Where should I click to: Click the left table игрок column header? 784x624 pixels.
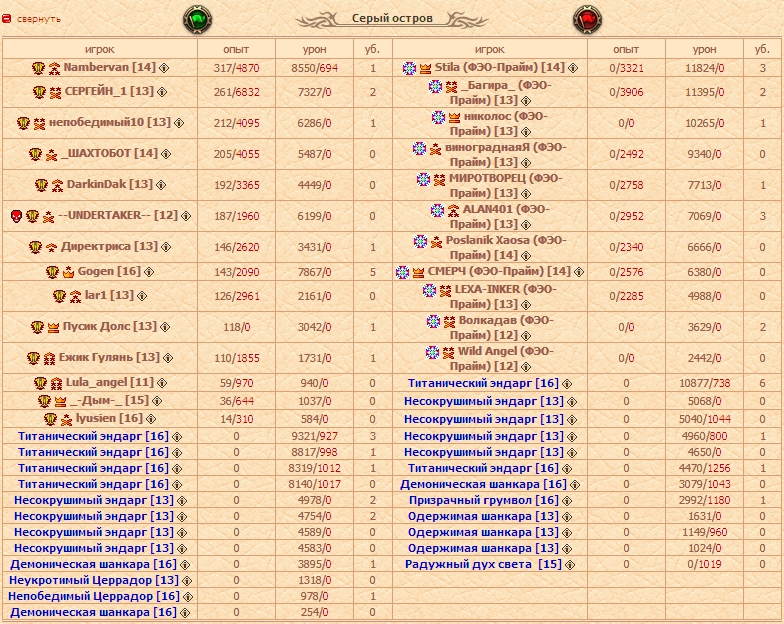(x=100, y=50)
